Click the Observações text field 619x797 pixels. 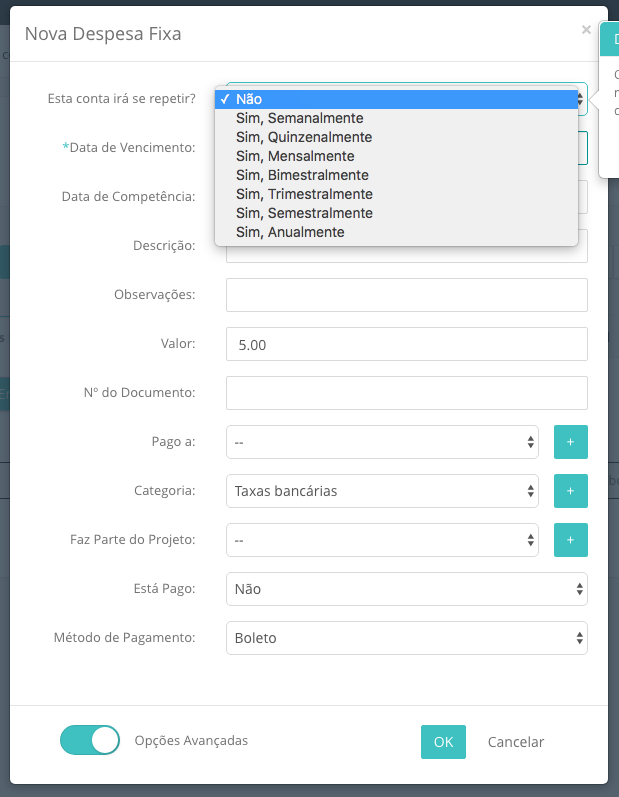pyautogui.click(x=407, y=295)
